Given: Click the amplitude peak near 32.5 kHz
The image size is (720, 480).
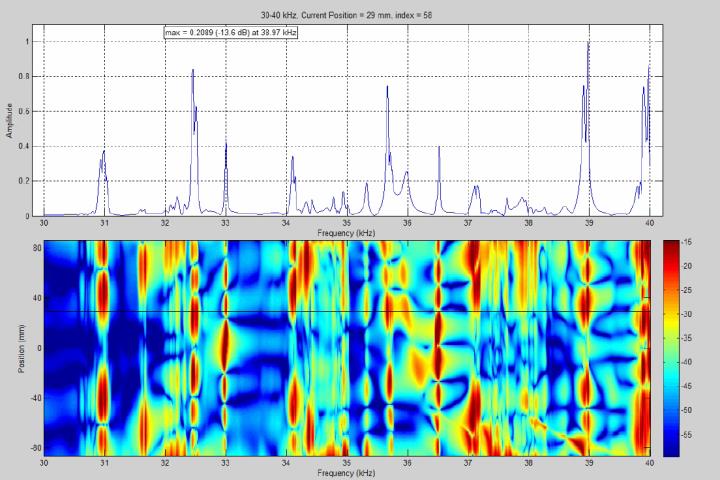Looking at the screenshot, I should click(193, 71).
